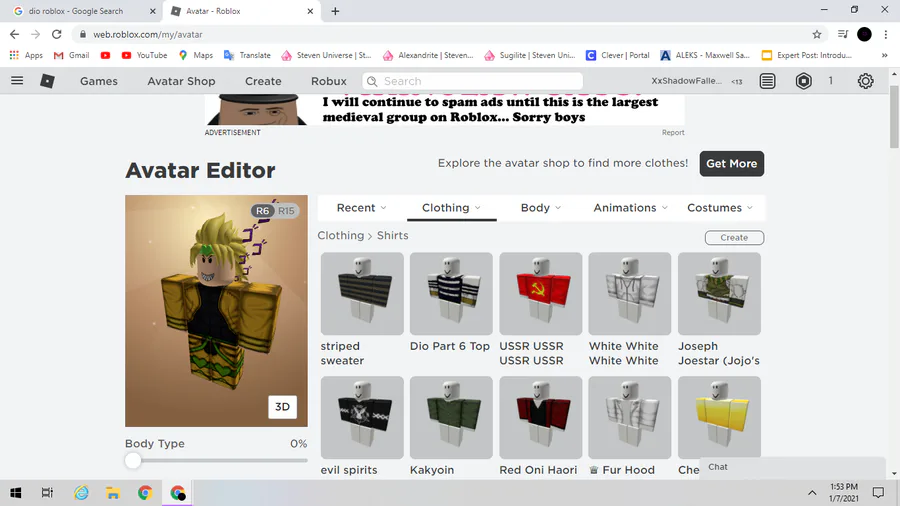Open the Roblox settings gear icon
The height and width of the screenshot is (506, 900).
(866, 81)
